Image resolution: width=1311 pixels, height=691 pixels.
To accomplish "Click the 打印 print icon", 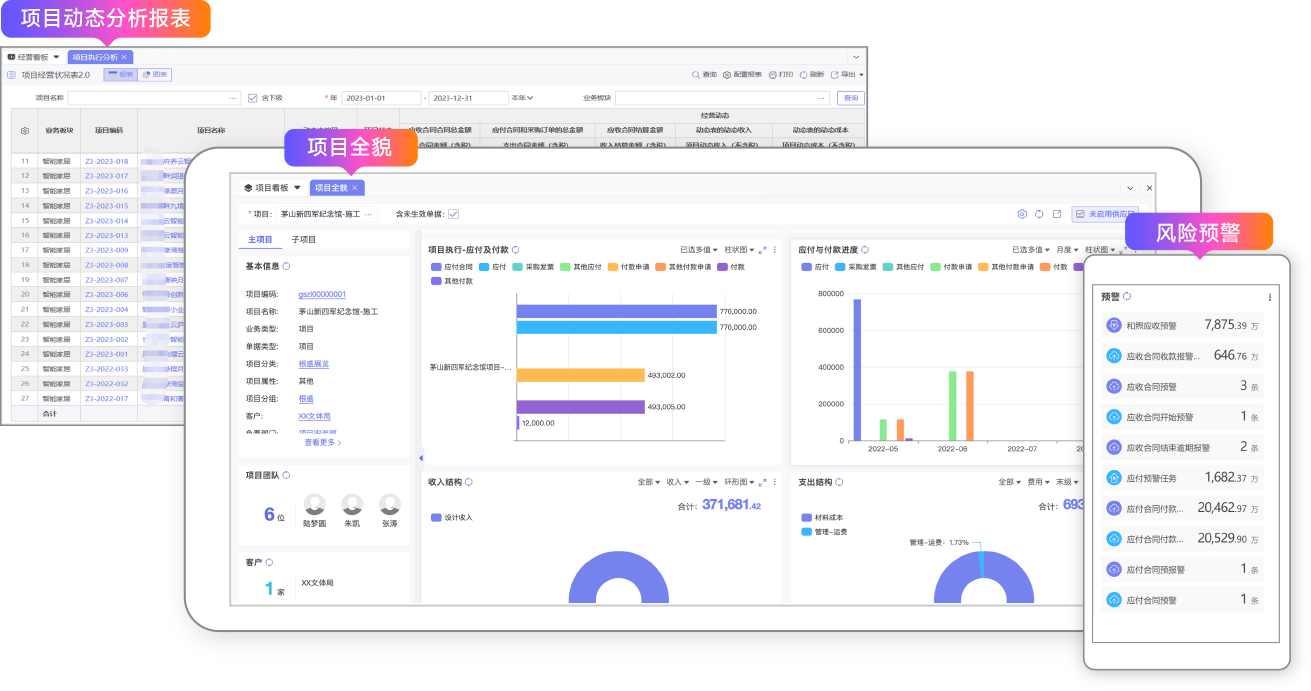I will click(x=773, y=75).
